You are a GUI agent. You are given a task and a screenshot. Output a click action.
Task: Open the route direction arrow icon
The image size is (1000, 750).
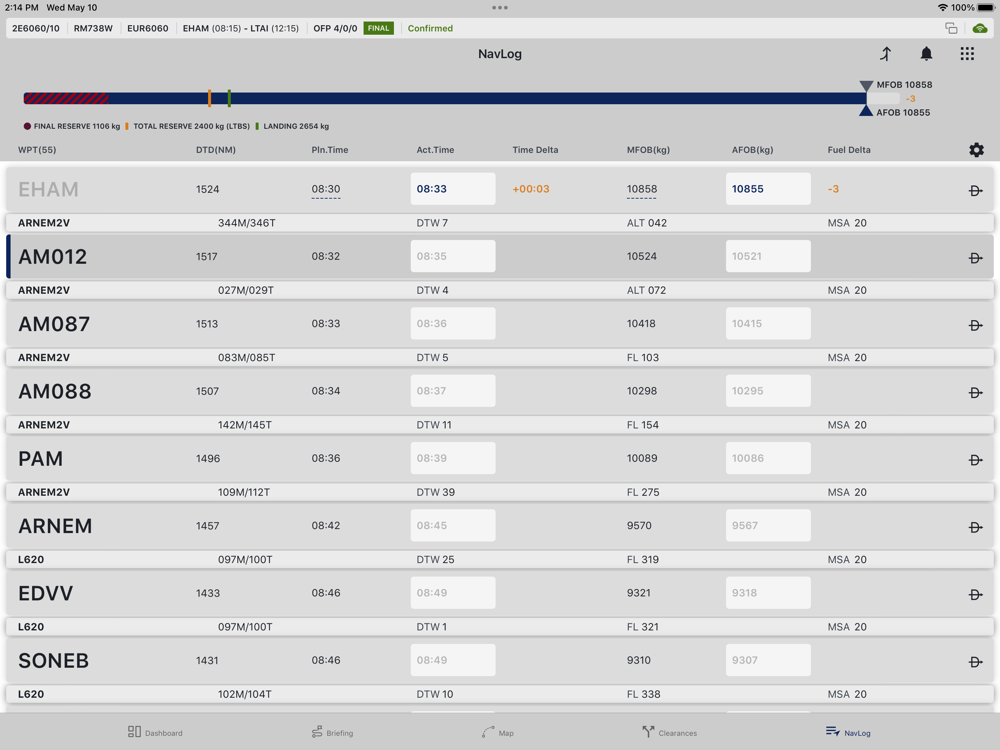coord(886,54)
